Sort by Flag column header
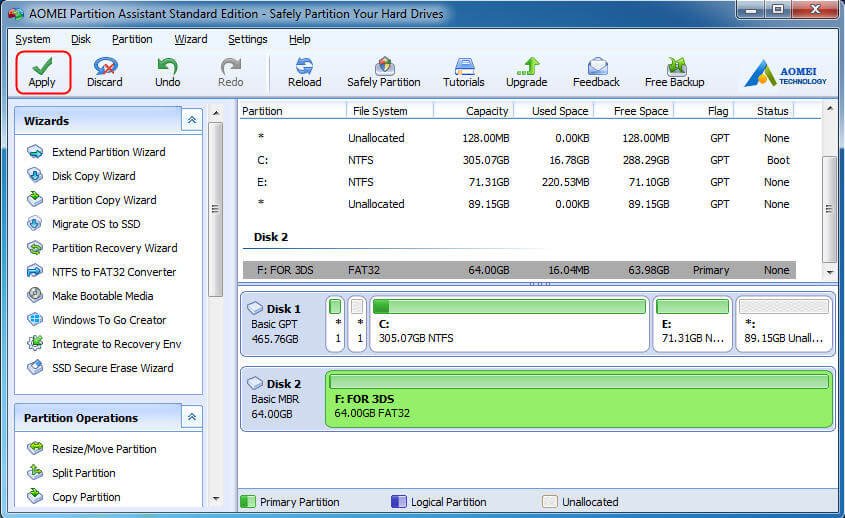 click(704, 111)
